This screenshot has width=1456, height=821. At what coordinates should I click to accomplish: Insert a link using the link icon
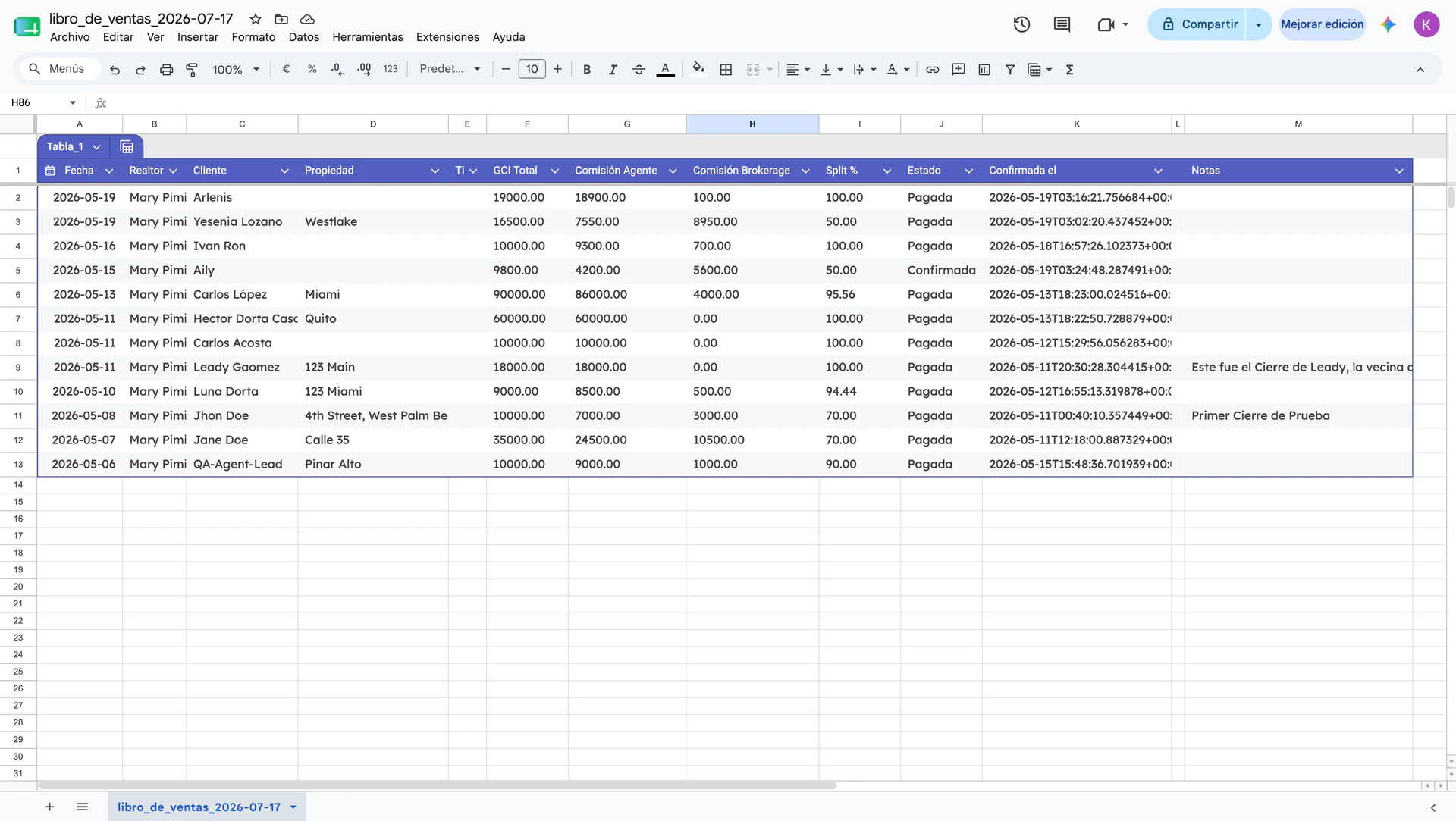[x=932, y=69]
